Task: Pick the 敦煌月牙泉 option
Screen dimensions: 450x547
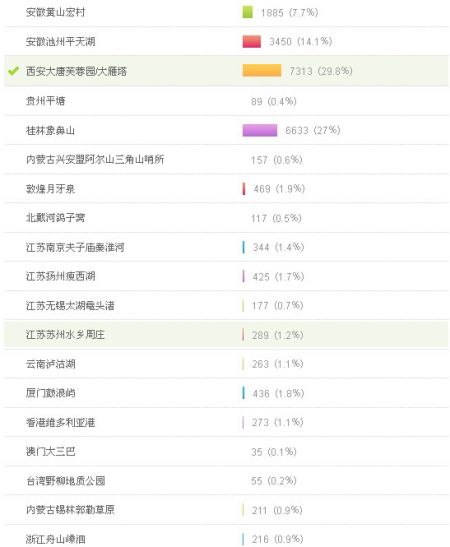Action: [226, 189]
